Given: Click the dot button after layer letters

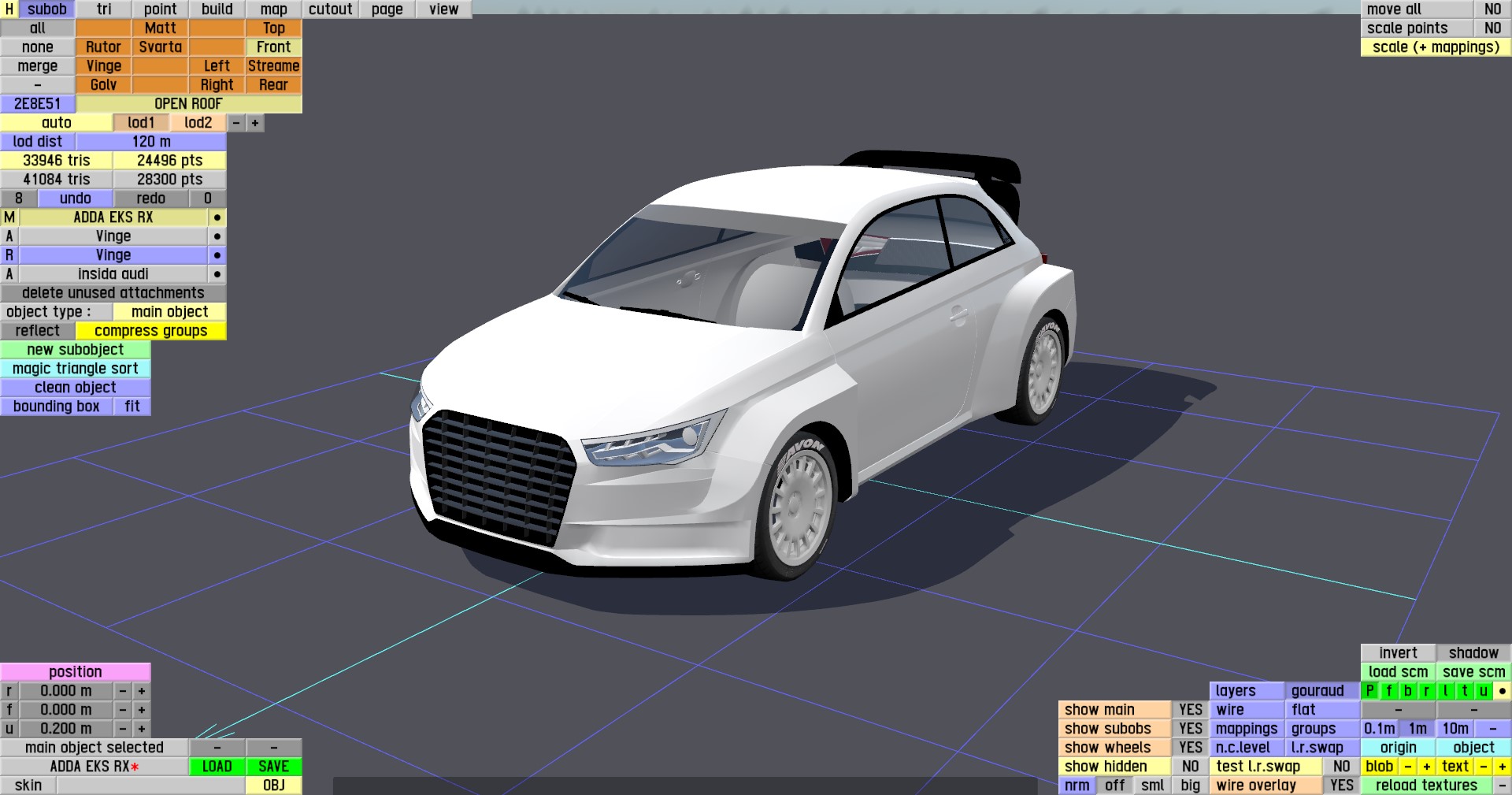Looking at the screenshot, I should coord(1503,690).
